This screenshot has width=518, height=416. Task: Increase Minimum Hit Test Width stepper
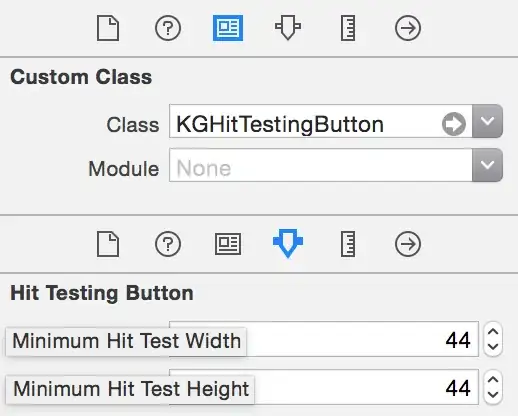[x=493, y=333]
